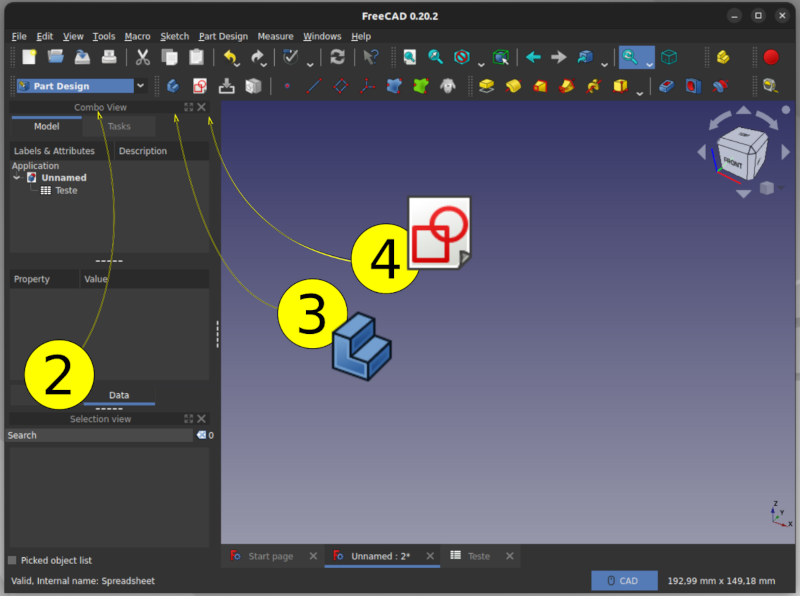
Task: Open the Part Design menu
Action: click(x=223, y=36)
